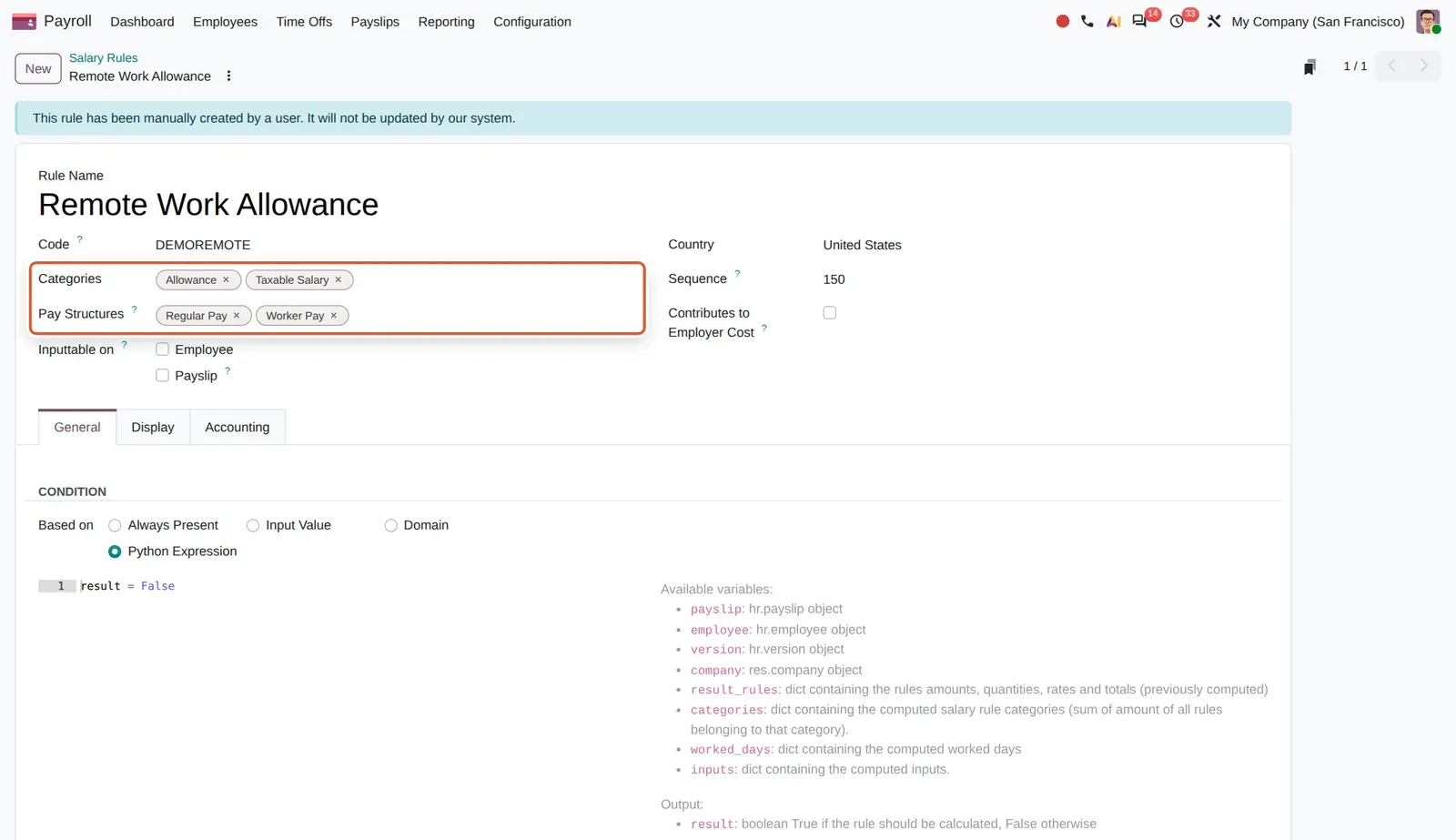The image size is (1456, 840).
Task: Show help tooltip for Inputtable on
Action: 124,345
